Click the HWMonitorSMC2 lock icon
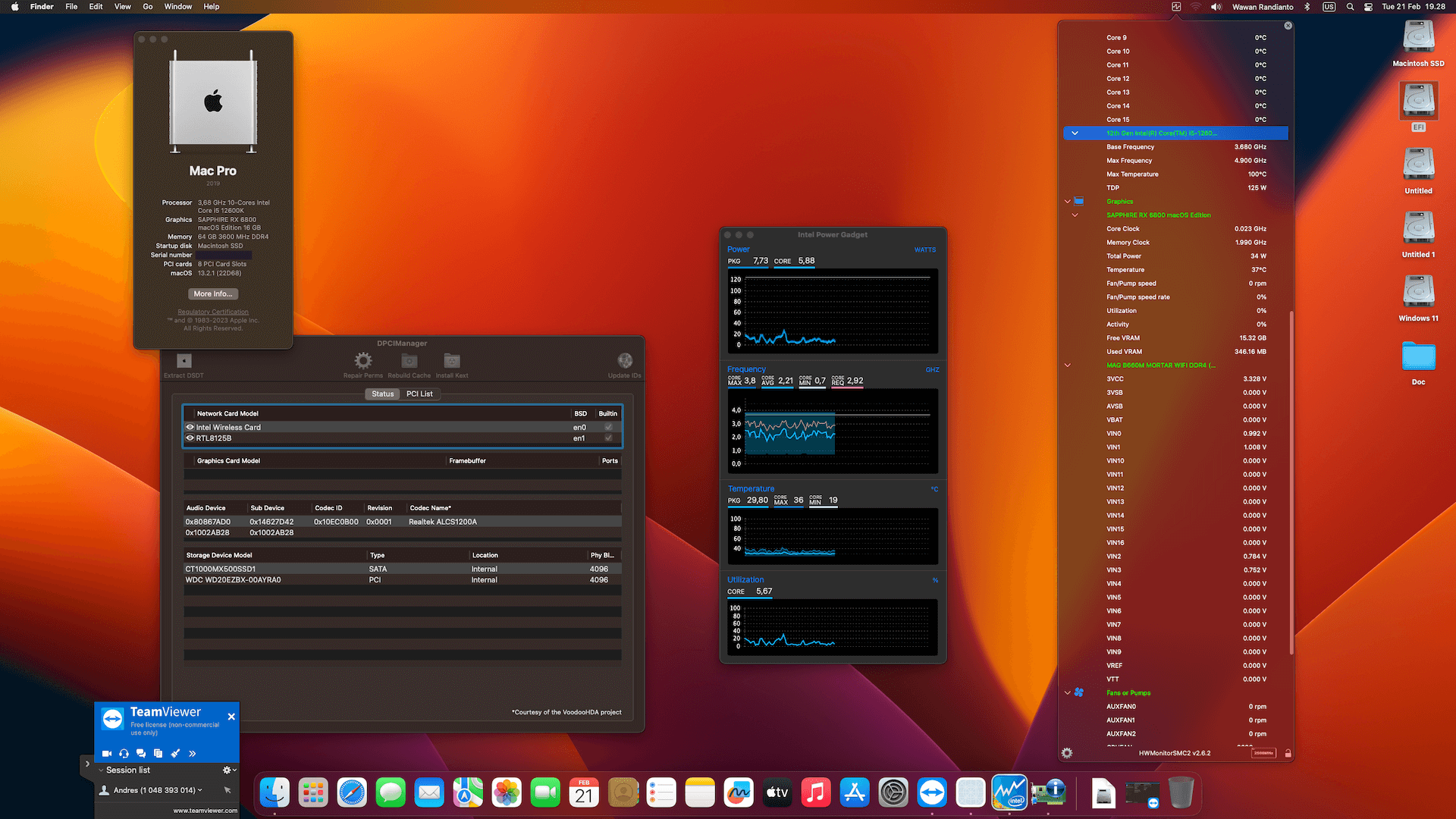1456x819 pixels. click(x=1288, y=753)
